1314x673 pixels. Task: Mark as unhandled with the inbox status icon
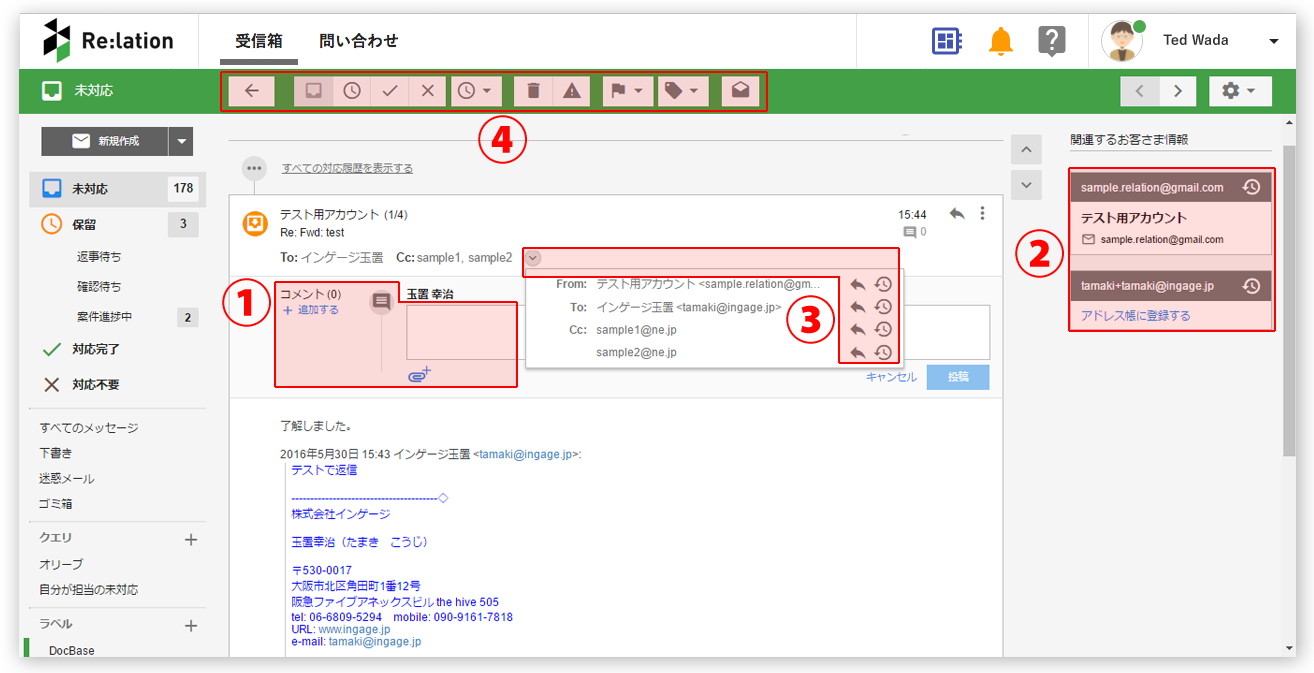coord(314,90)
